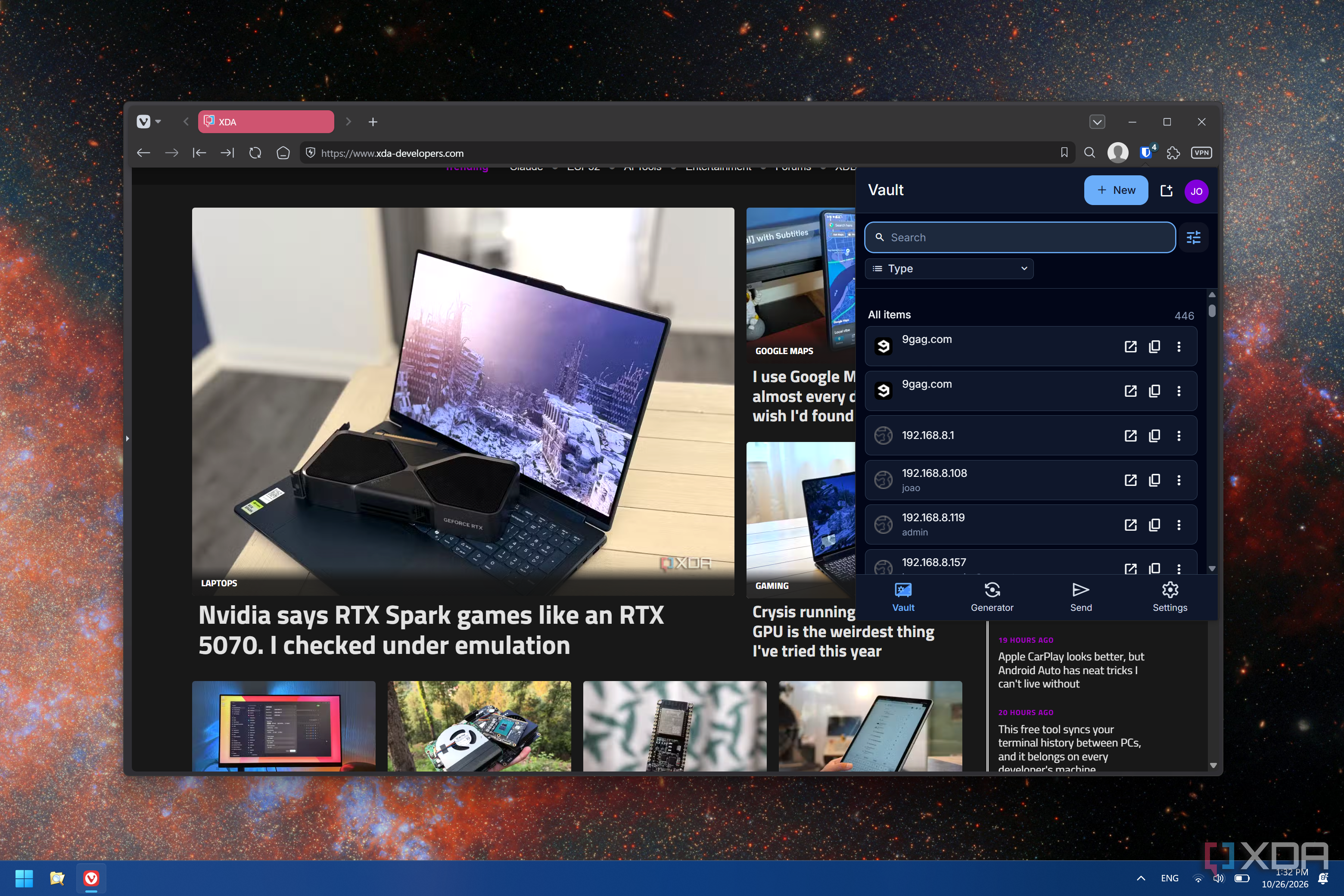Expand the Vivaldi menu arrow

click(x=158, y=122)
